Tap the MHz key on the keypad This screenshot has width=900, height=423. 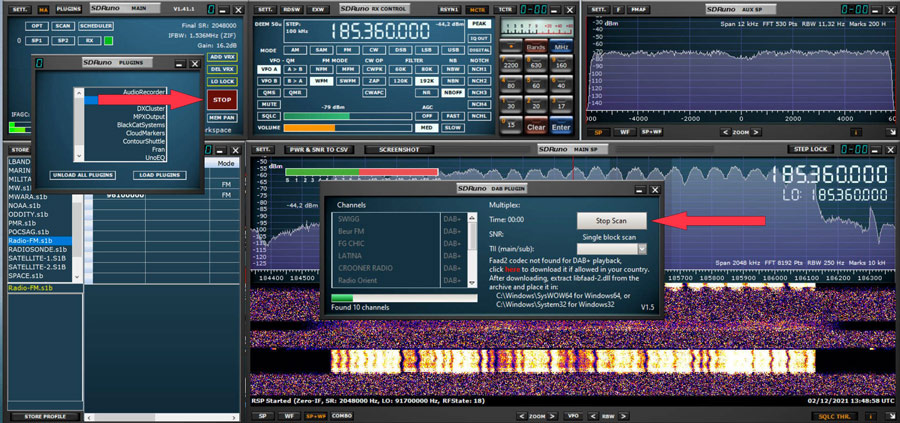click(x=561, y=47)
